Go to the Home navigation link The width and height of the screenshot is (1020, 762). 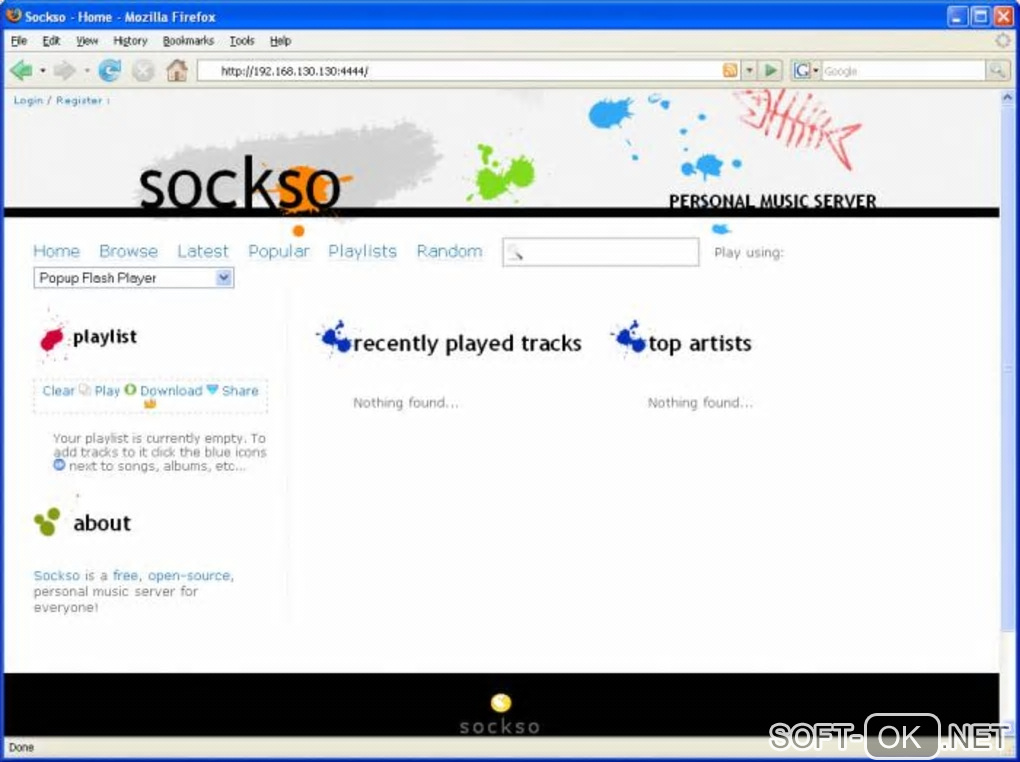[x=57, y=251]
